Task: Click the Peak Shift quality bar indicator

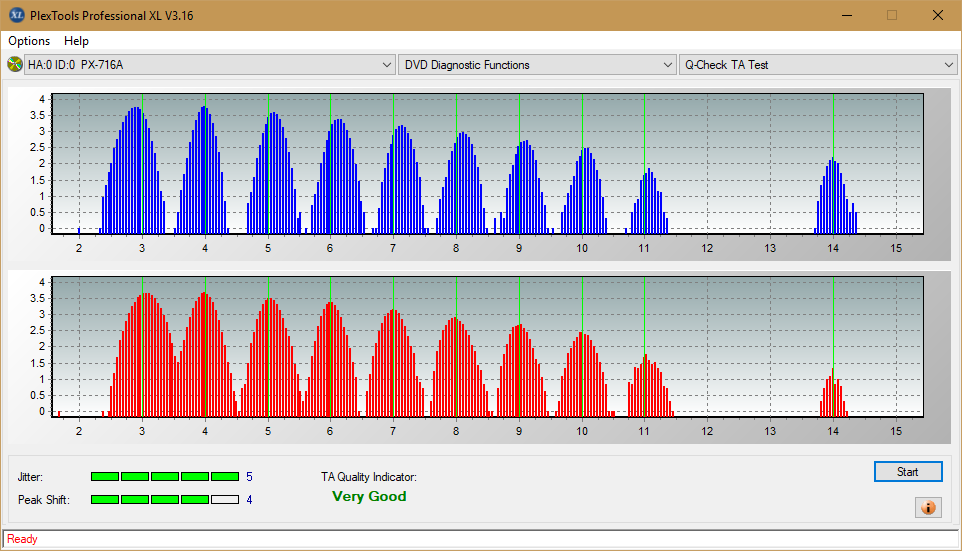Action: [164, 499]
